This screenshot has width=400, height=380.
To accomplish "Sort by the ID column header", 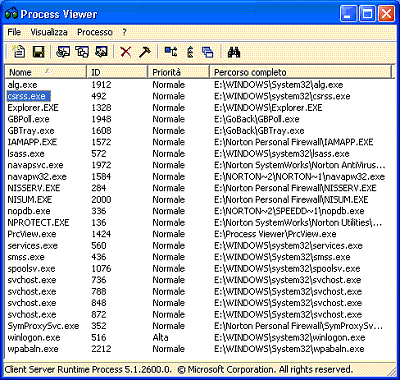I will 117,72.
